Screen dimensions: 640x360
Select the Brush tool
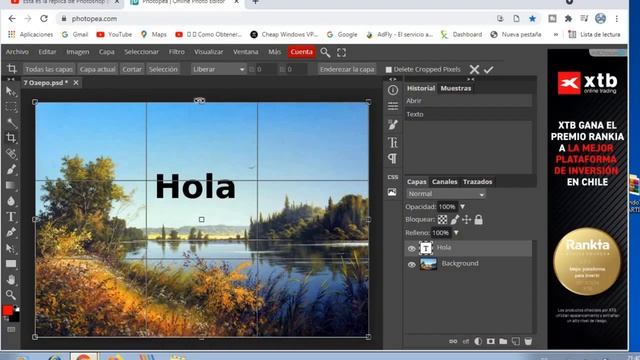point(11,169)
